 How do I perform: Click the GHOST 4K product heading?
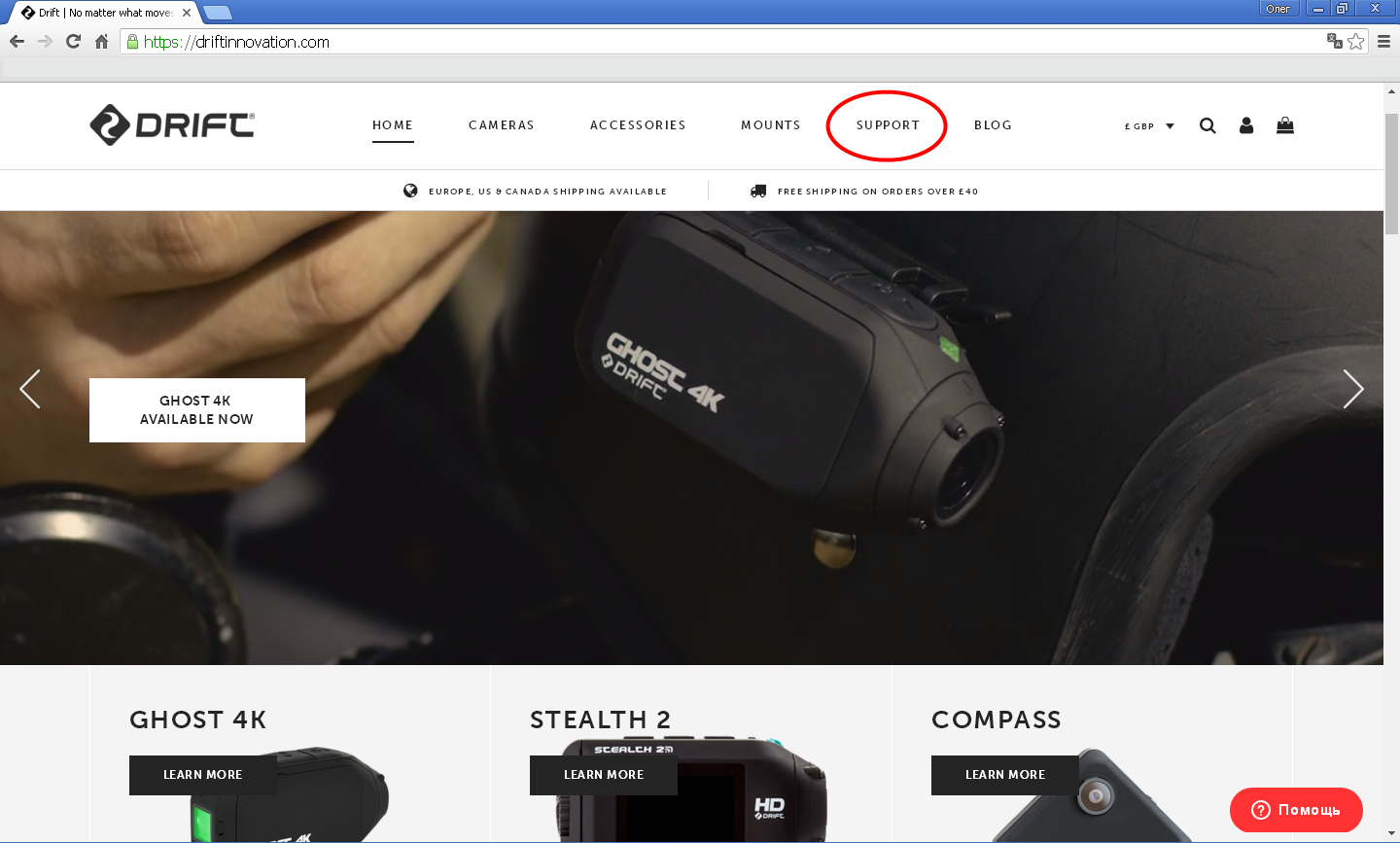tap(198, 720)
